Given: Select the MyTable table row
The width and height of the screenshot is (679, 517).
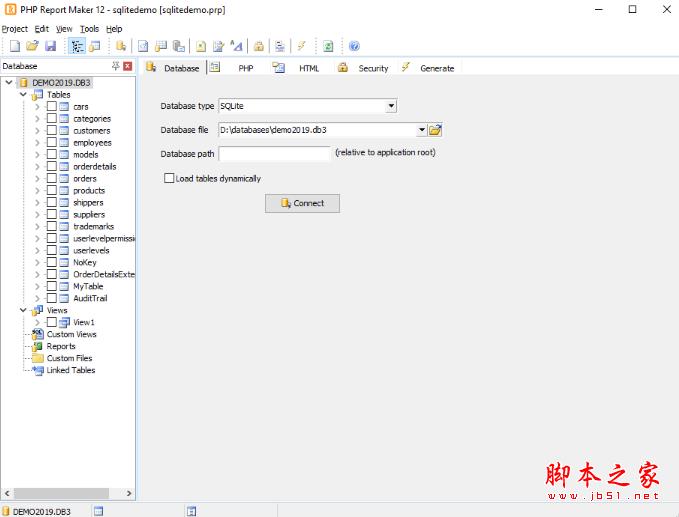Looking at the screenshot, I should (x=88, y=286).
